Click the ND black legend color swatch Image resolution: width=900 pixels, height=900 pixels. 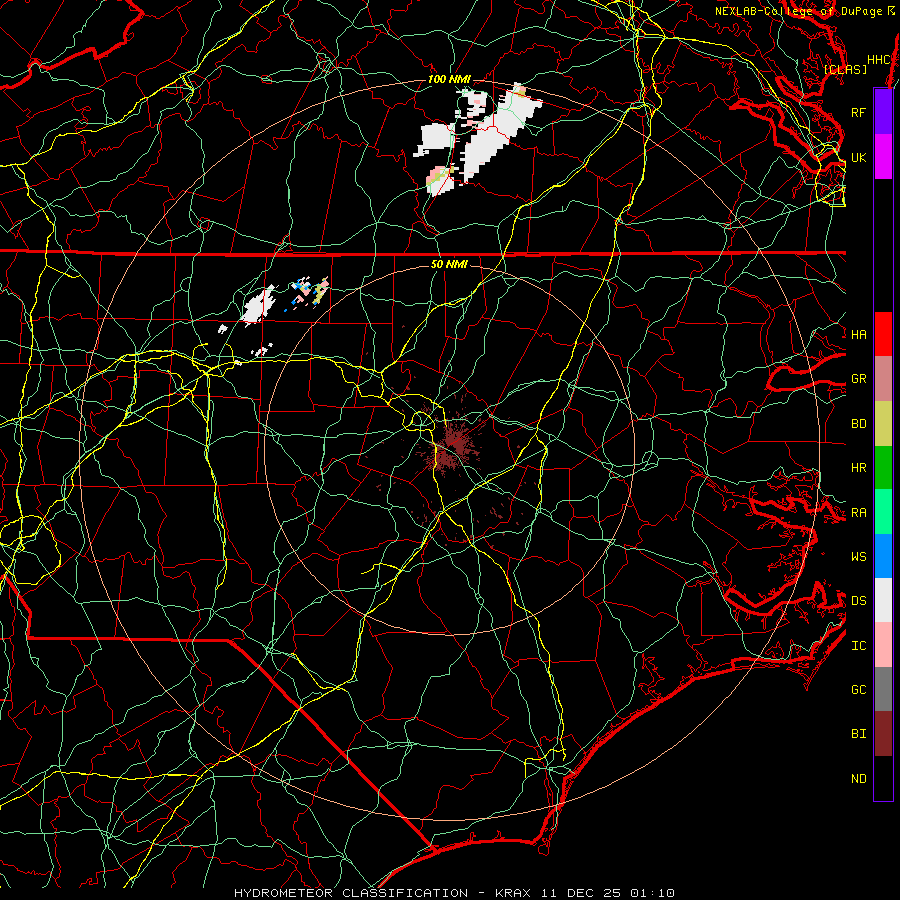[883, 778]
